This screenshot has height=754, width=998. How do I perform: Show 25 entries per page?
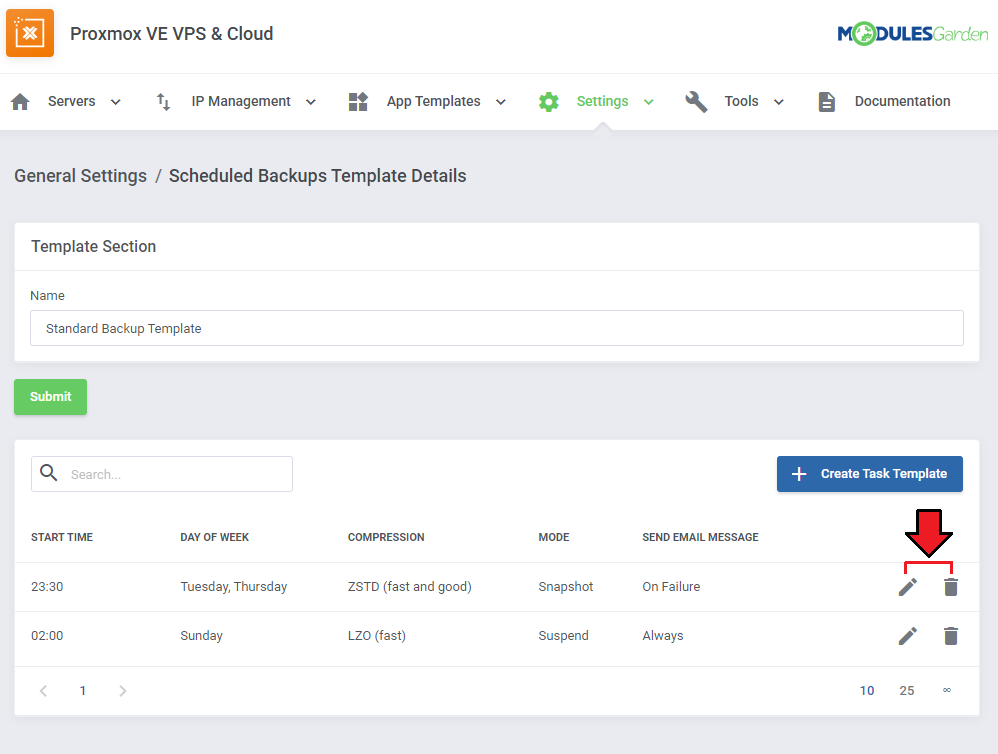(x=906, y=691)
